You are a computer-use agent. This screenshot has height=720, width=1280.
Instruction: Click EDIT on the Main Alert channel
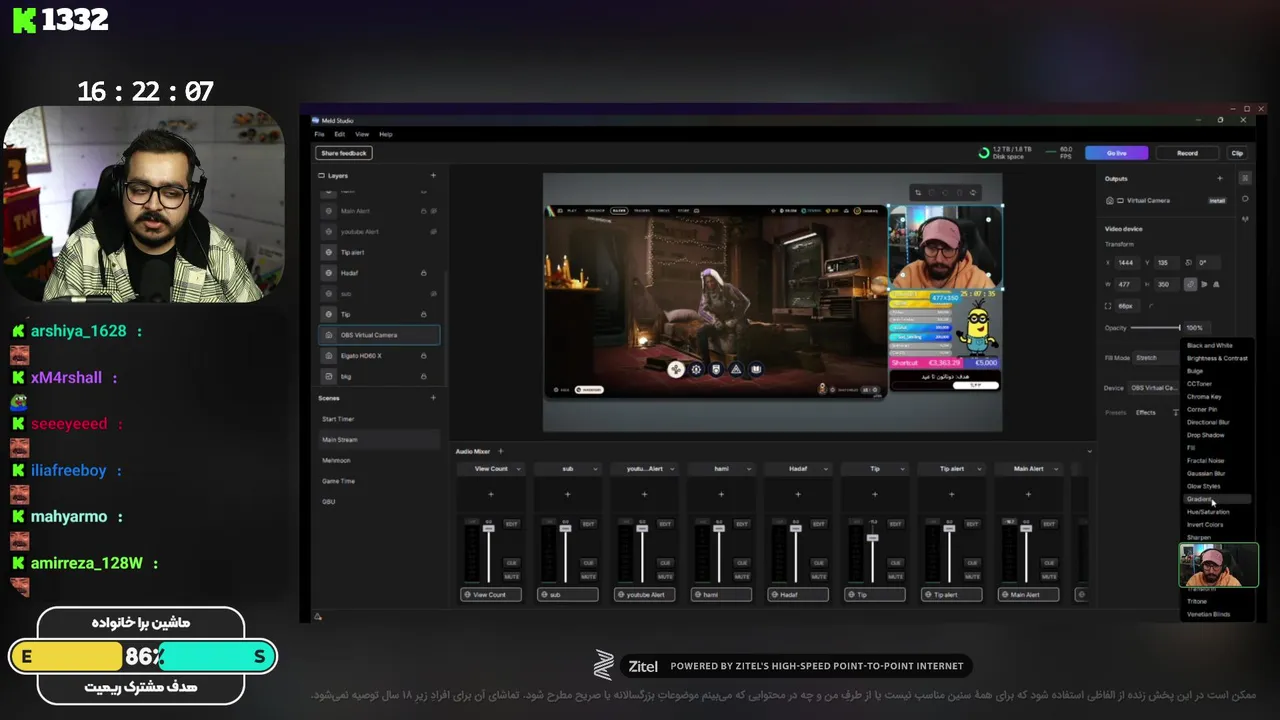tap(1049, 524)
